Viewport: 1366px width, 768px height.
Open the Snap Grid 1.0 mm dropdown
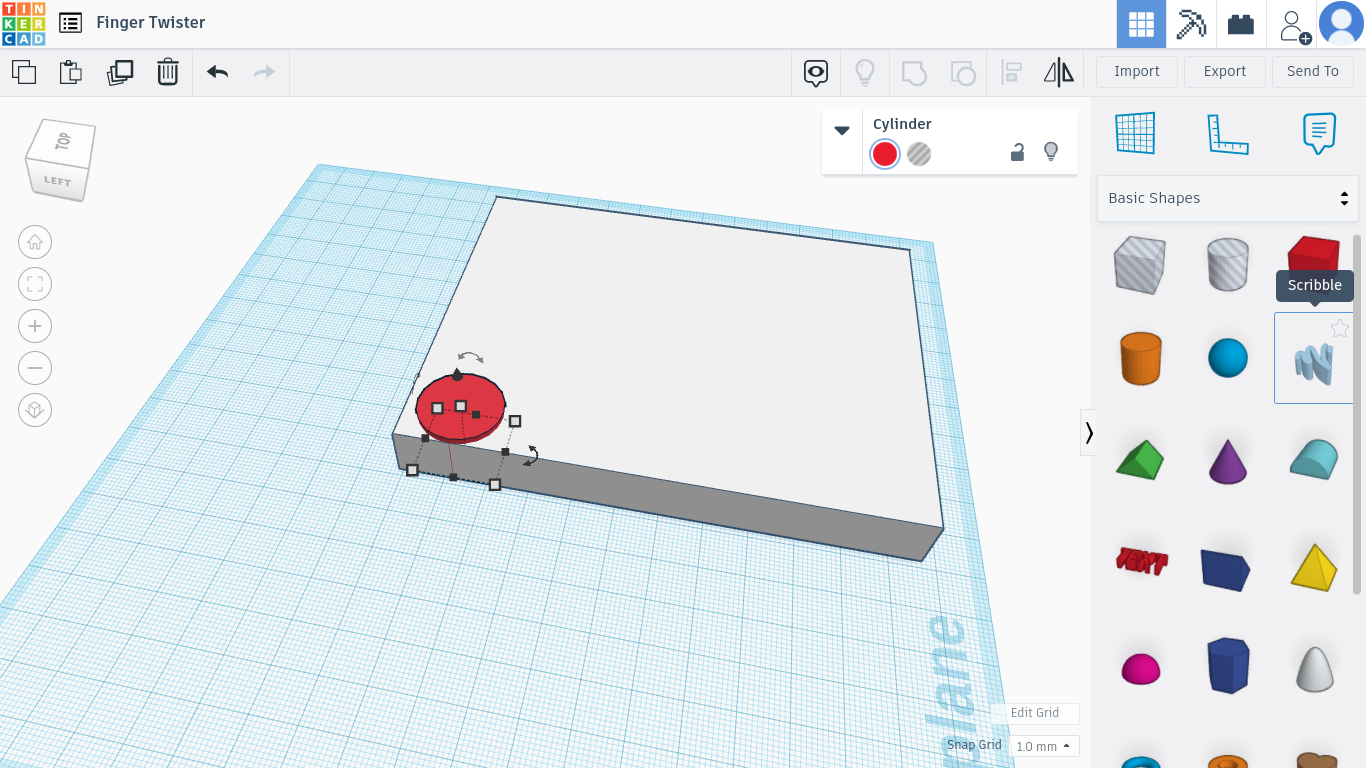pyautogui.click(x=1044, y=746)
